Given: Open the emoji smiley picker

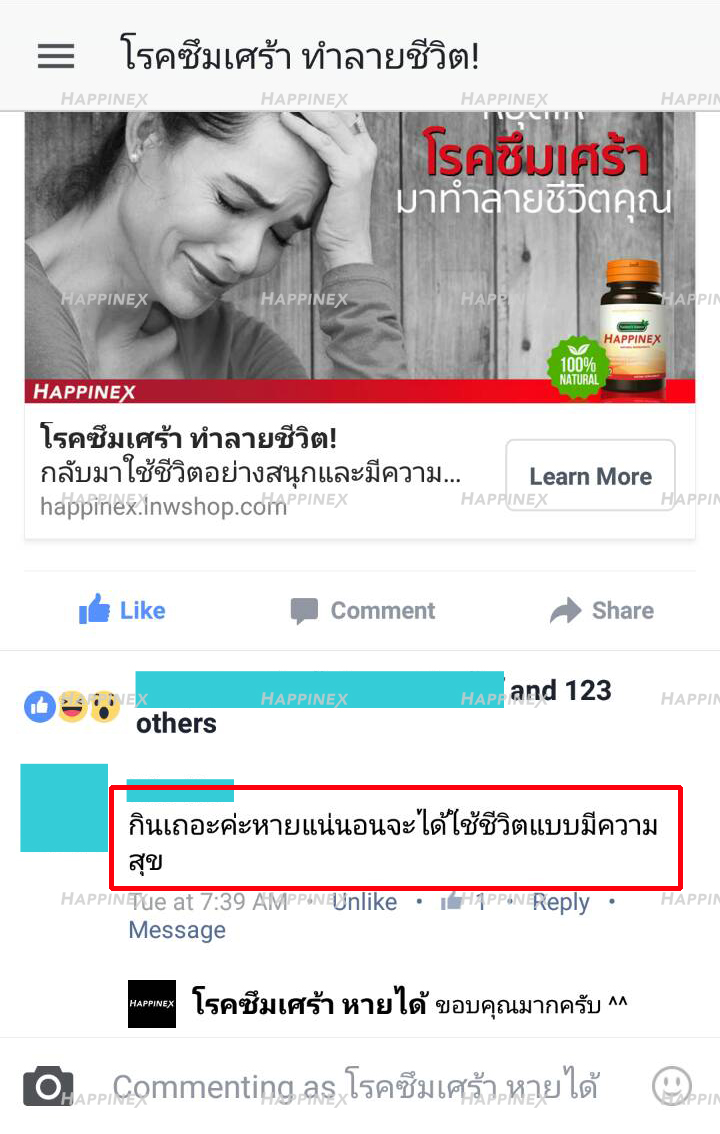Looking at the screenshot, I should click(x=672, y=1086).
